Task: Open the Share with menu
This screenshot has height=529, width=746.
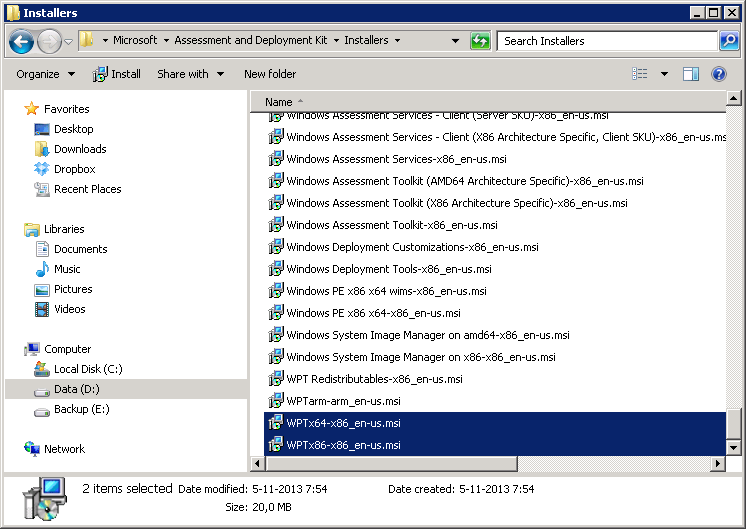Action: (x=190, y=74)
